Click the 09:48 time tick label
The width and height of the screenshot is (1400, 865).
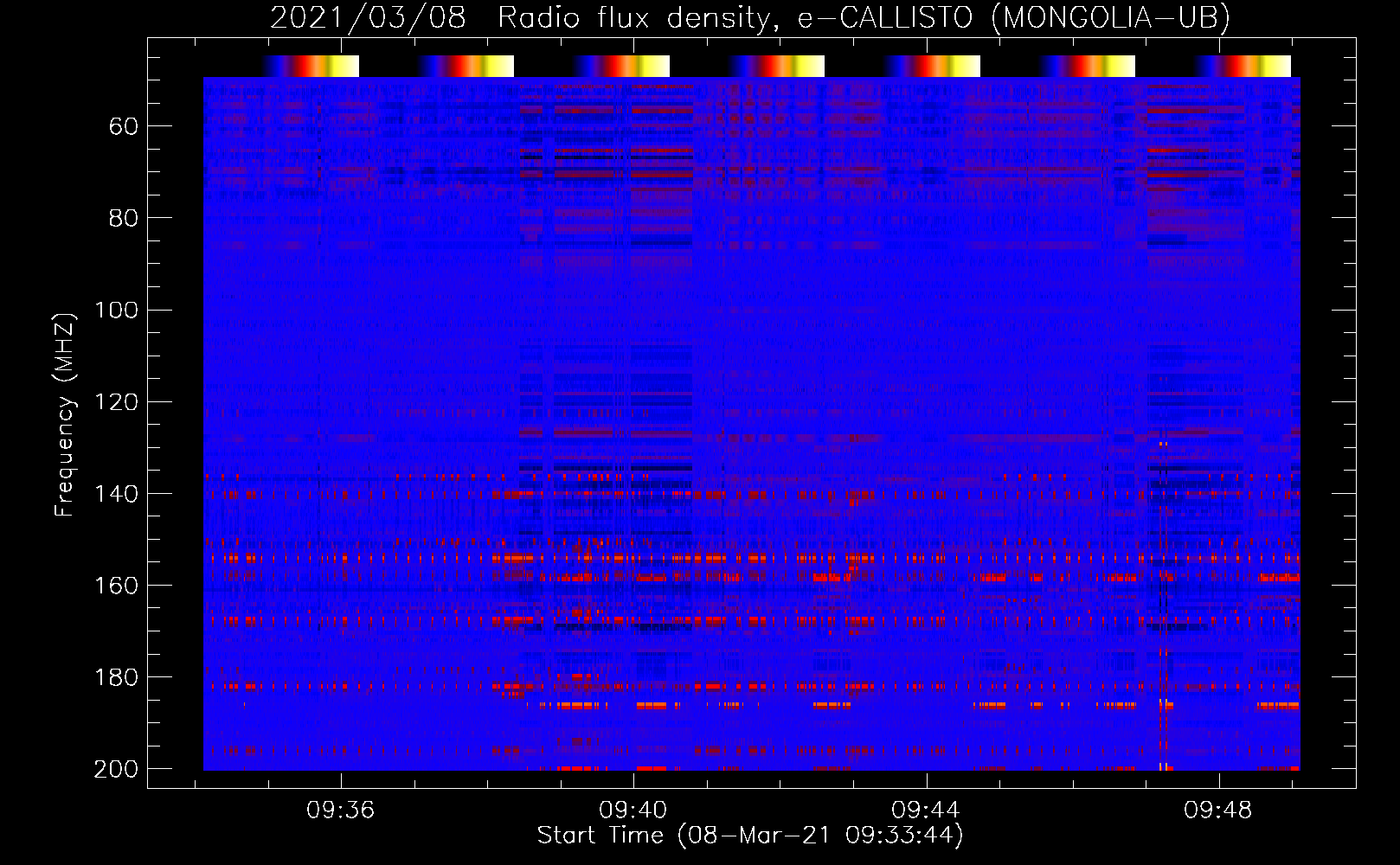(1218, 810)
